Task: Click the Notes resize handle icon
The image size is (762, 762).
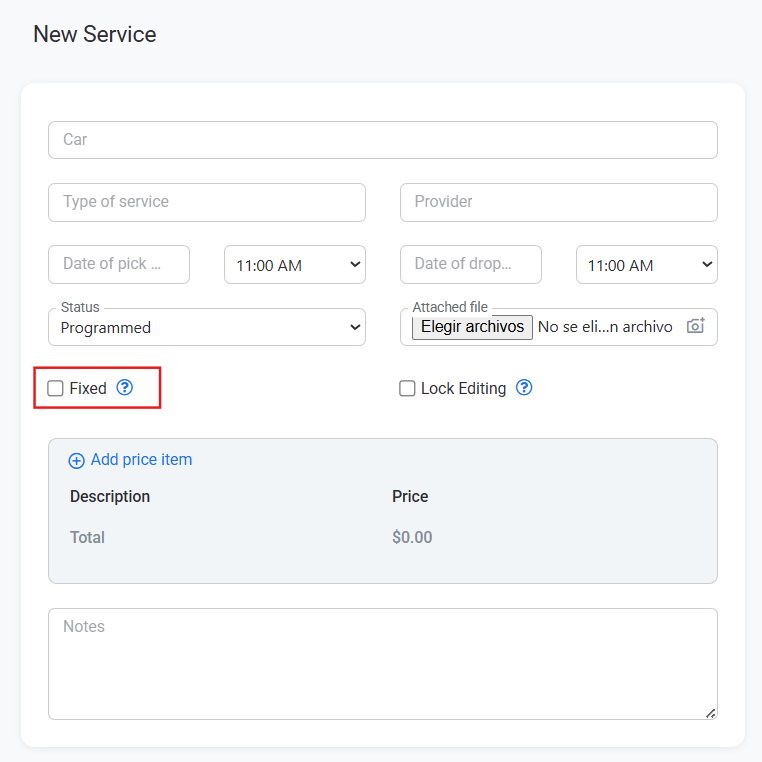Action: pyautogui.click(x=710, y=713)
